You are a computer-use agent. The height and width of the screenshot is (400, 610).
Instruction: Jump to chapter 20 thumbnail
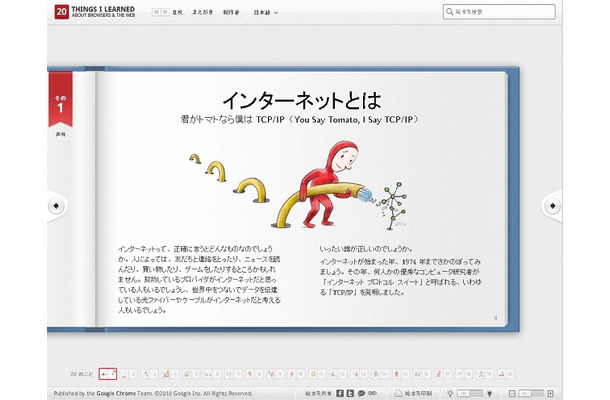pos(506,374)
